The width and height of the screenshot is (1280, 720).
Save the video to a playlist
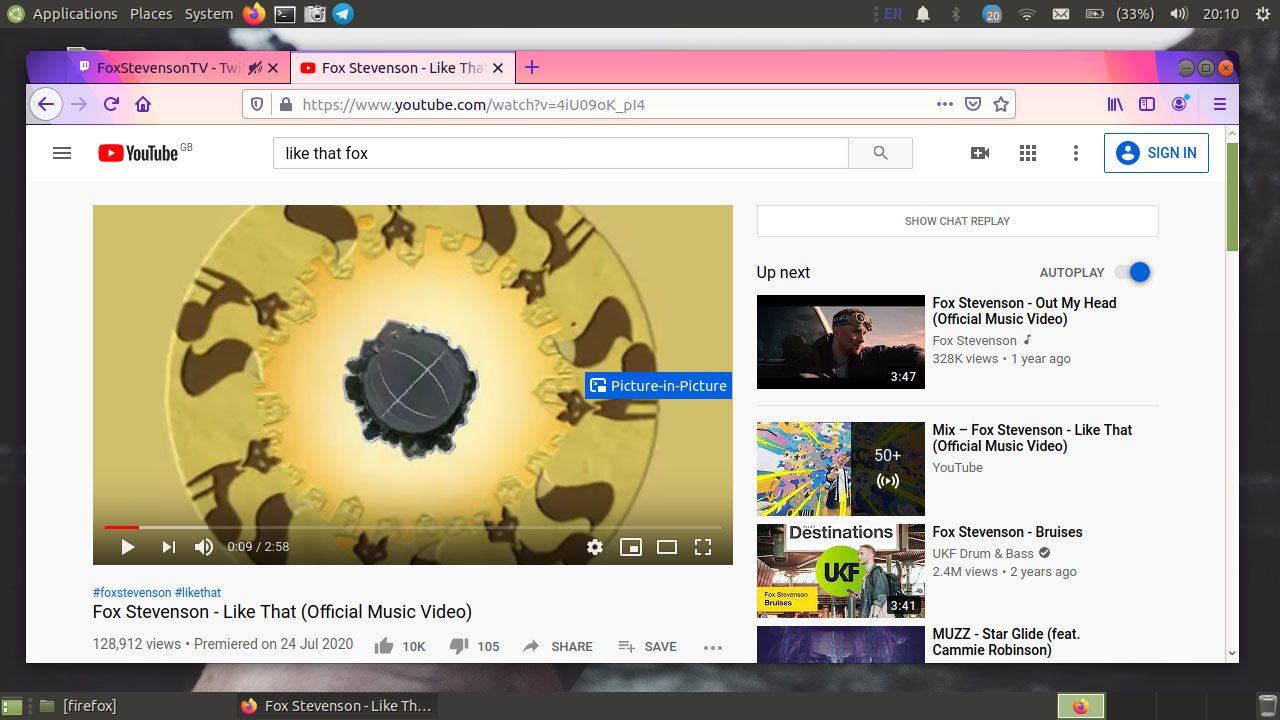(647, 647)
